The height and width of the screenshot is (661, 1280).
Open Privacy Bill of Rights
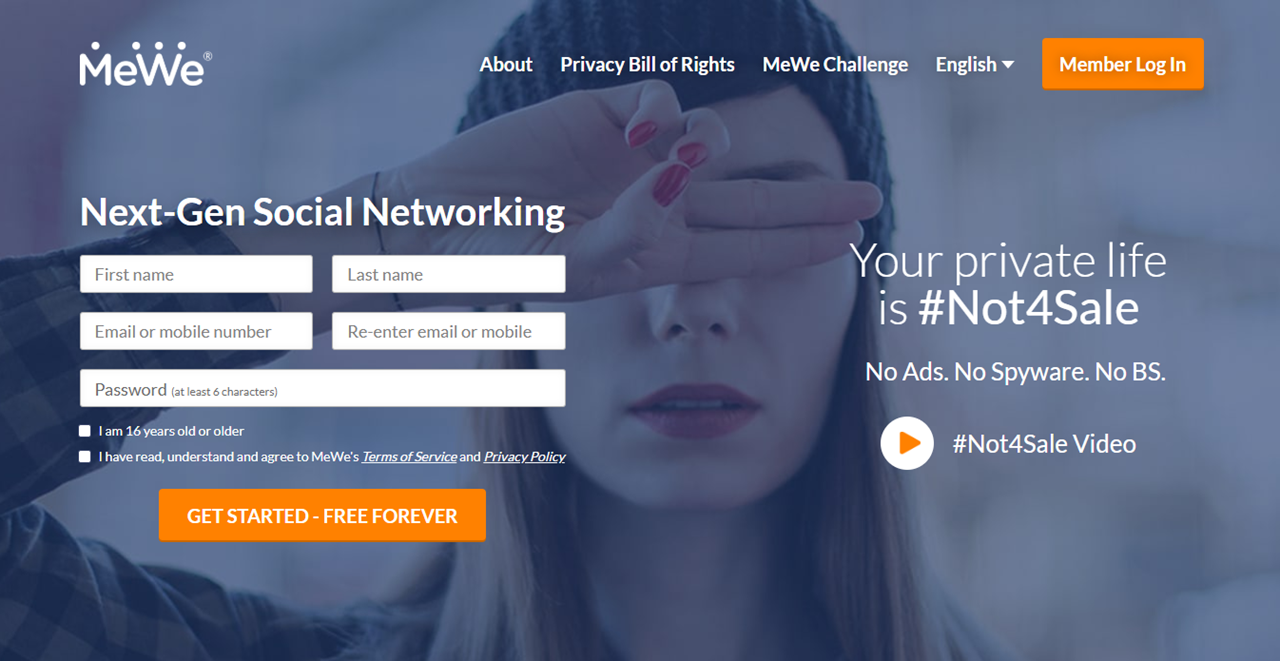pyautogui.click(x=647, y=64)
